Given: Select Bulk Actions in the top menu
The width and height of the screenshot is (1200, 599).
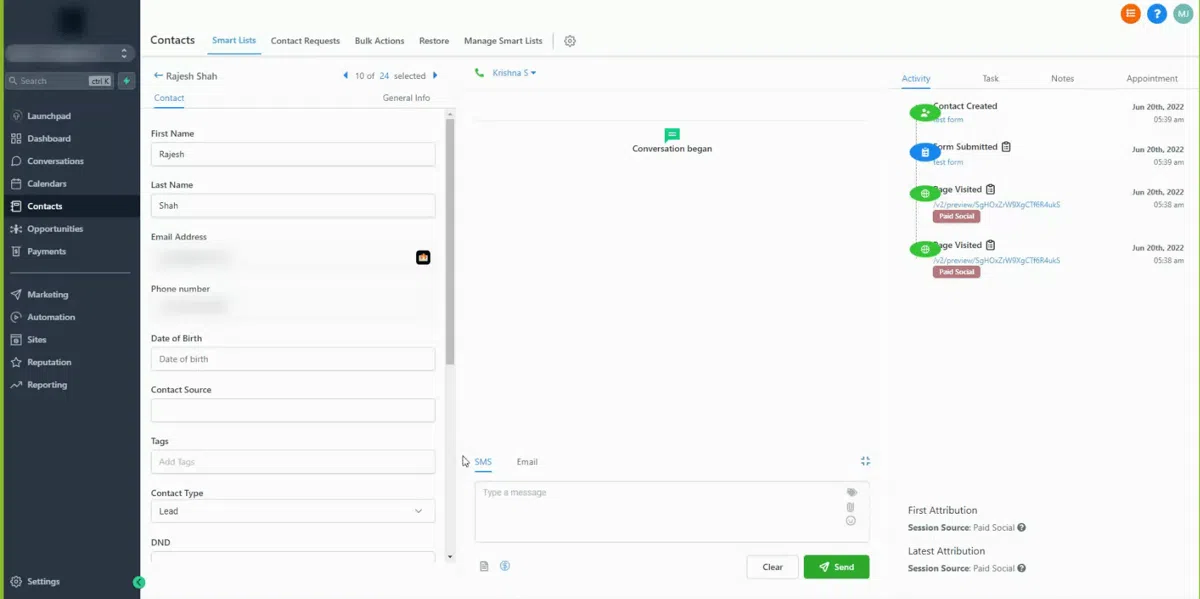Looking at the screenshot, I should tap(379, 41).
